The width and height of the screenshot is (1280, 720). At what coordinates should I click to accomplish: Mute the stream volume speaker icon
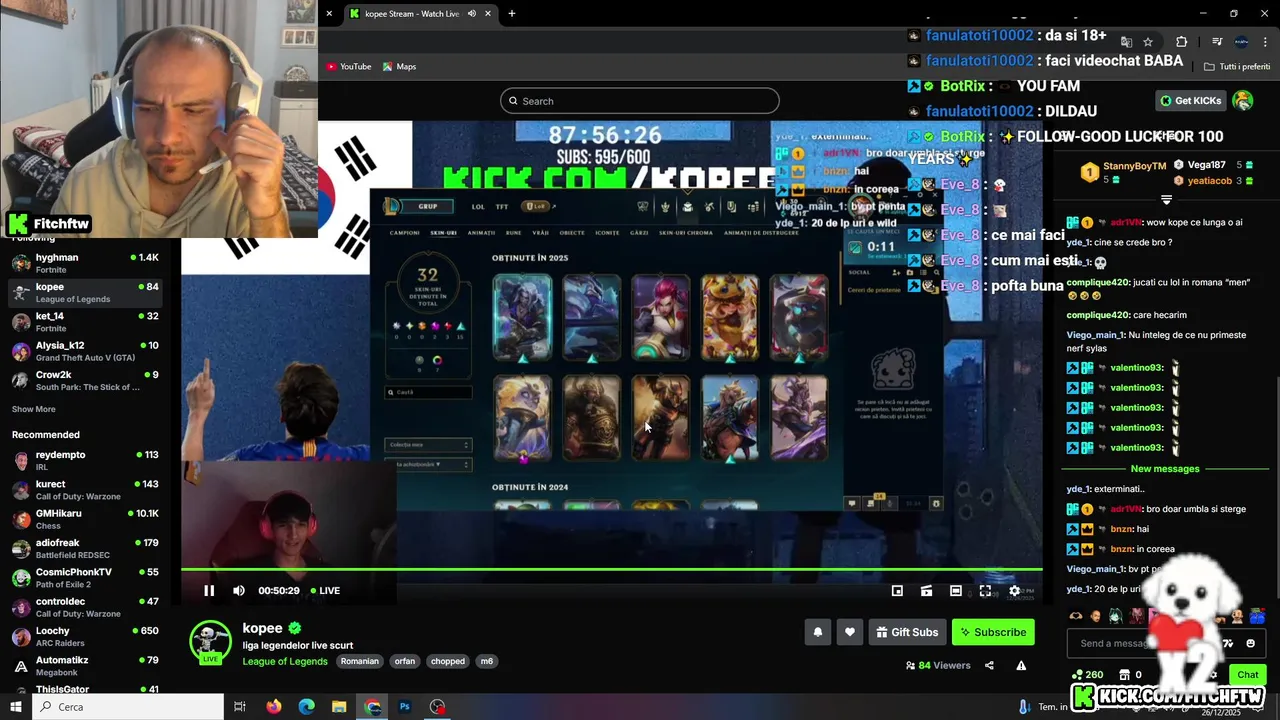tap(239, 591)
